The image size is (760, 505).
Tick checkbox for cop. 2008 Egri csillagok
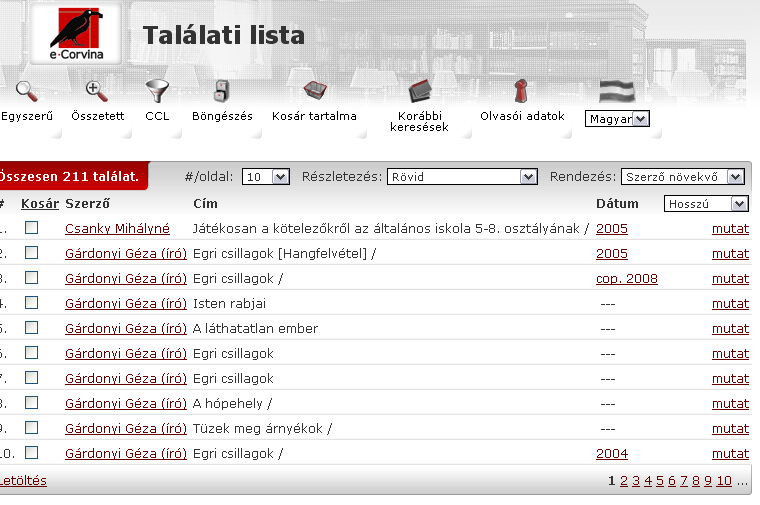(x=32, y=278)
